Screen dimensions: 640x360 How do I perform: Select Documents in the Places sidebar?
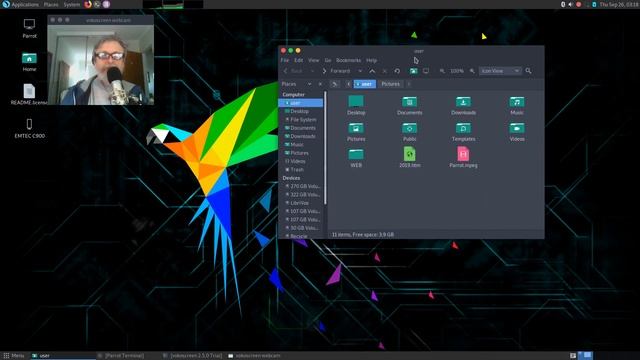301,128
